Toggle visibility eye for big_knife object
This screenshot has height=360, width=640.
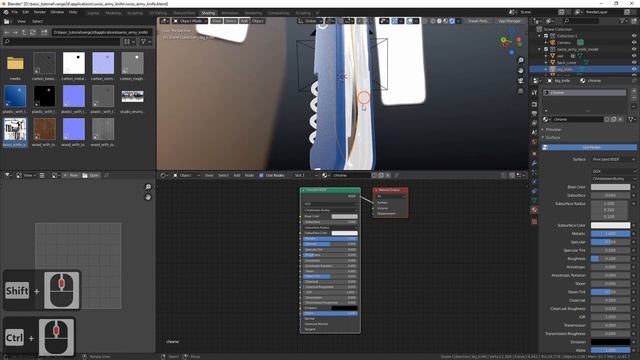tap(634, 69)
